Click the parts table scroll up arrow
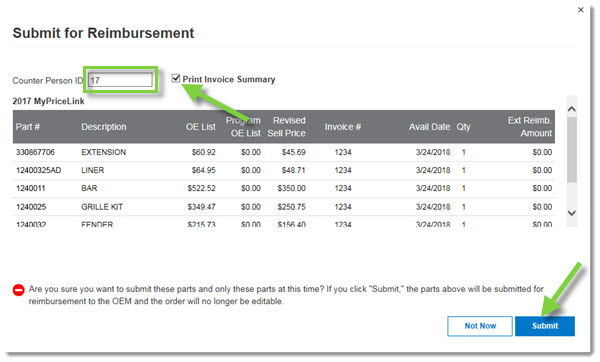 572,109
